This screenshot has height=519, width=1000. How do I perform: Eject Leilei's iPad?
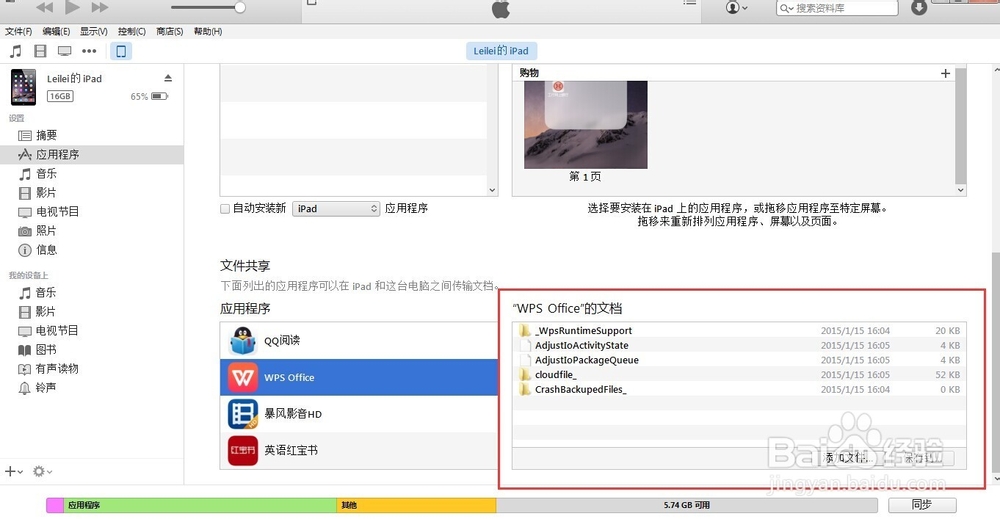168,78
